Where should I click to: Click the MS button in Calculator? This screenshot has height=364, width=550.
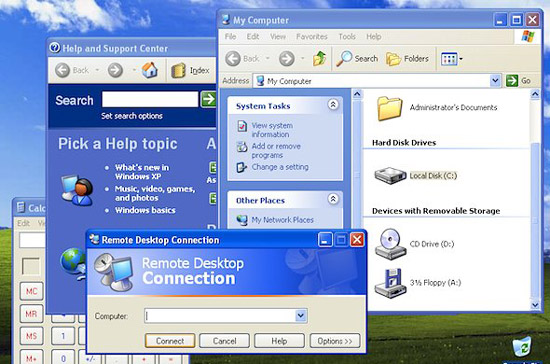32,336
